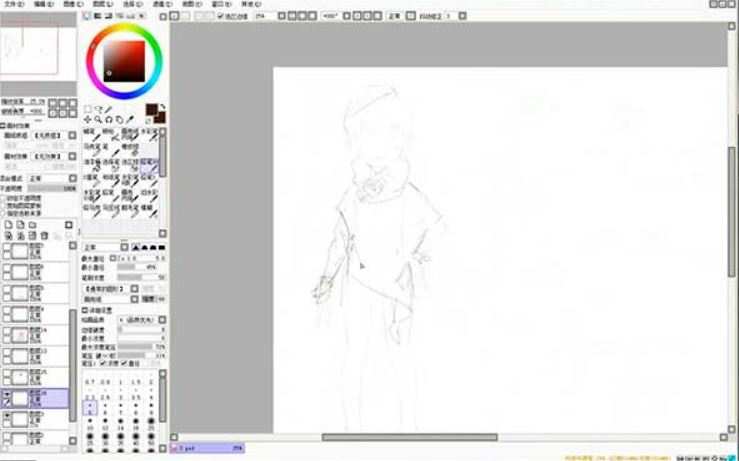739x461 pixels.
Task: Toggle the selection edge checkbox in toolbar
Action: 221,17
